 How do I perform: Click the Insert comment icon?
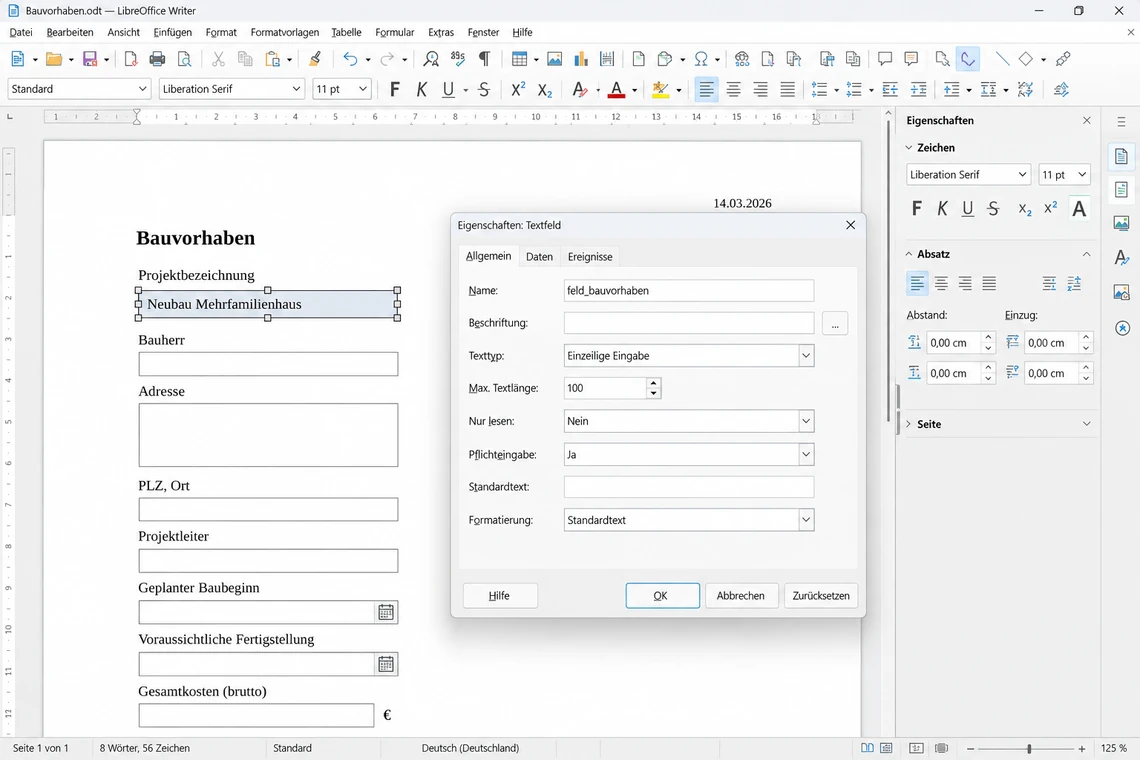point(885,59)
